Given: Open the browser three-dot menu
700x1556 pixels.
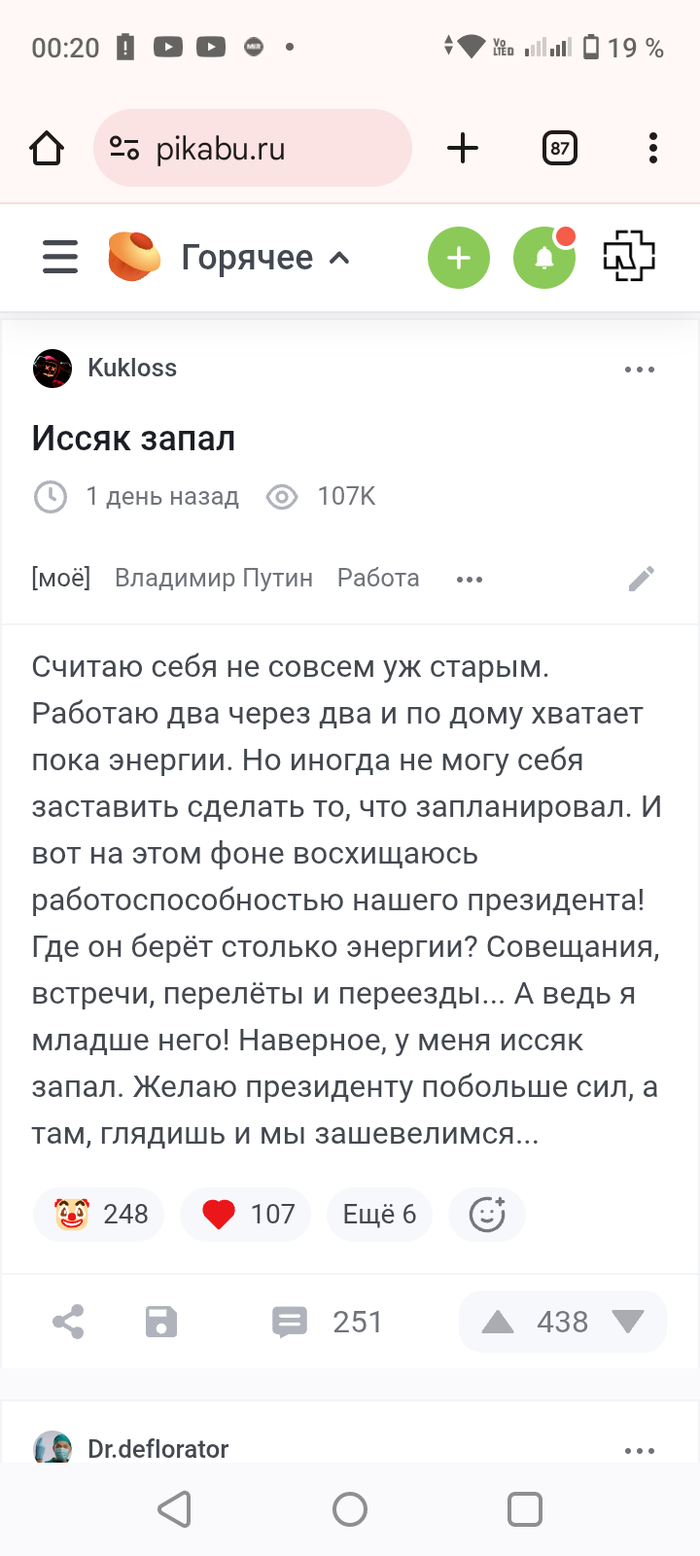Looking at the screenshot, I should click(x=653, y=149).
